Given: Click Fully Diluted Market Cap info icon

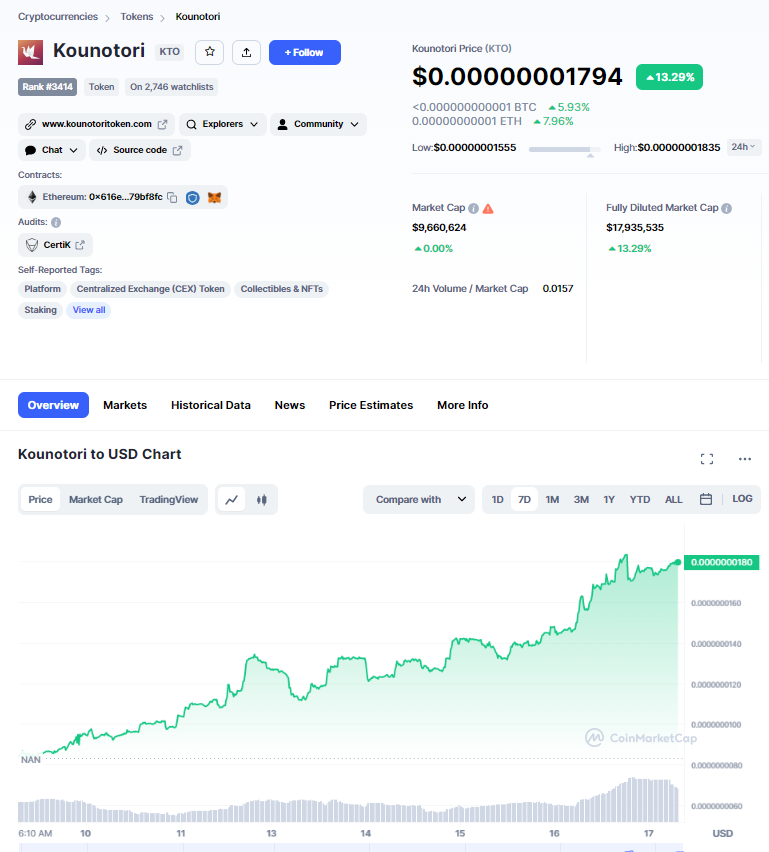Looking at the screenshot, I should [727, 208].
